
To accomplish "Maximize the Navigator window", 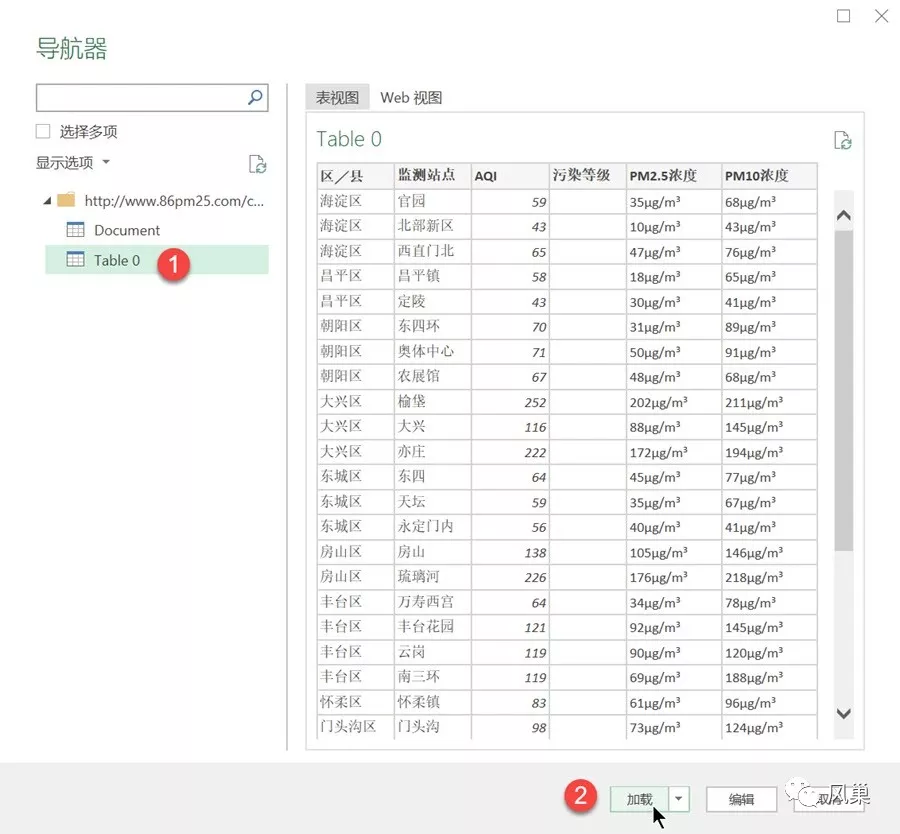I will coord(843,16).
